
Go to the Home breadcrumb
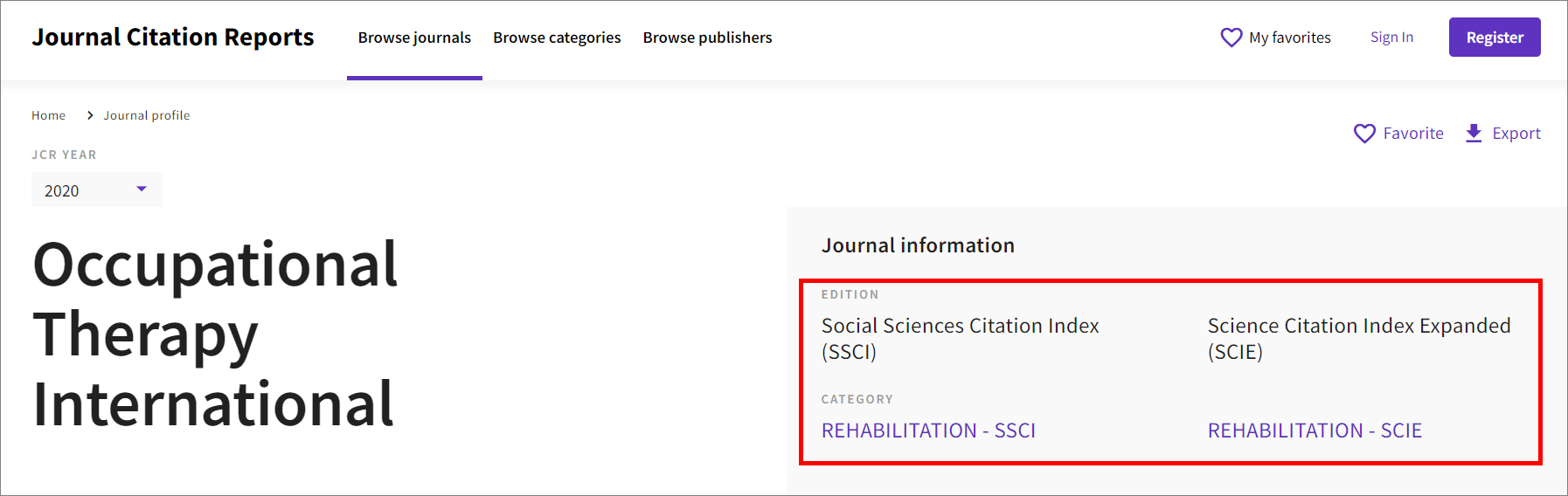click(48, 115)
